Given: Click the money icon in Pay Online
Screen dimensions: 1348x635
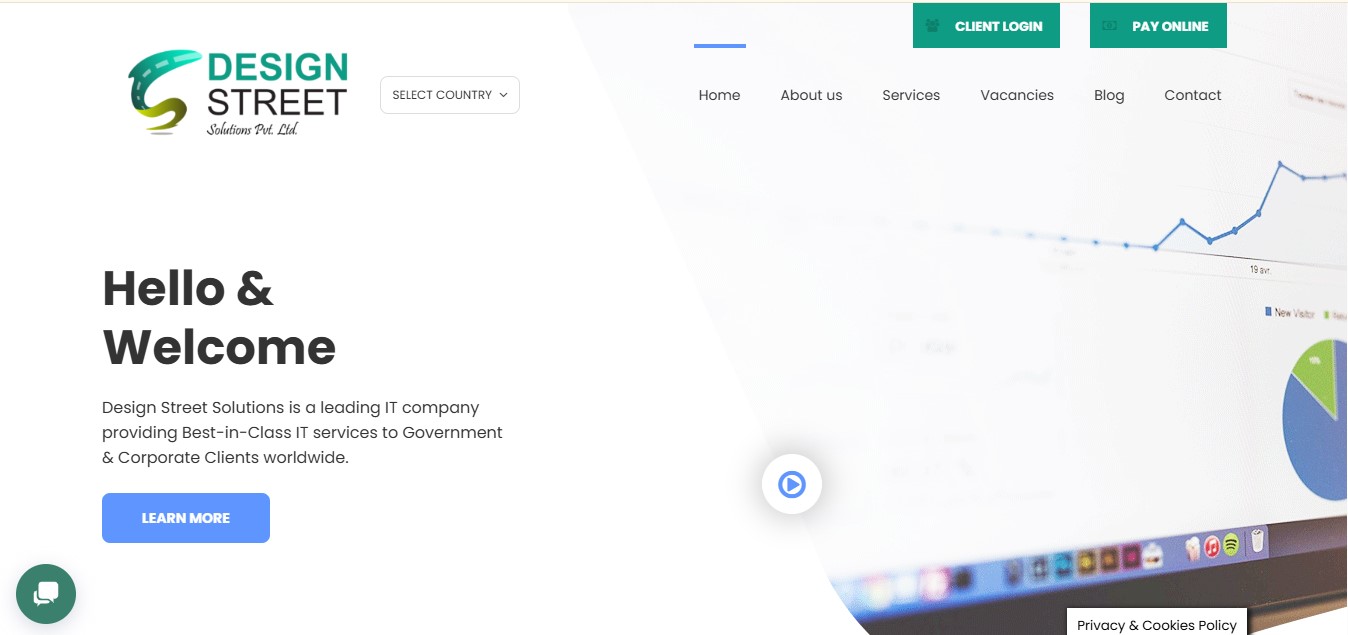Looking at the screenshot, I should (1110, 26).
